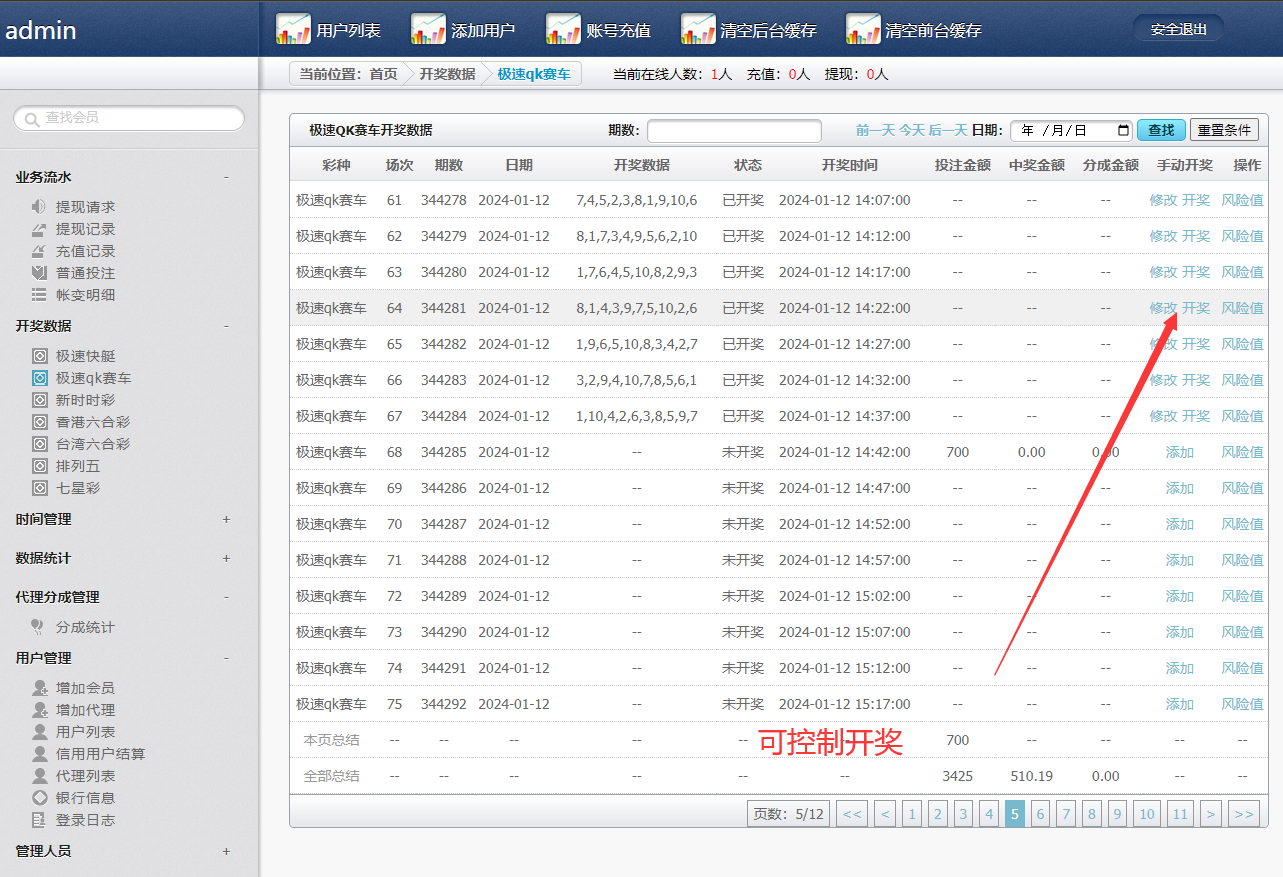Go to page 6 in pagination
Screen dimensions: 1283x877
click(x=1040, y=814)
